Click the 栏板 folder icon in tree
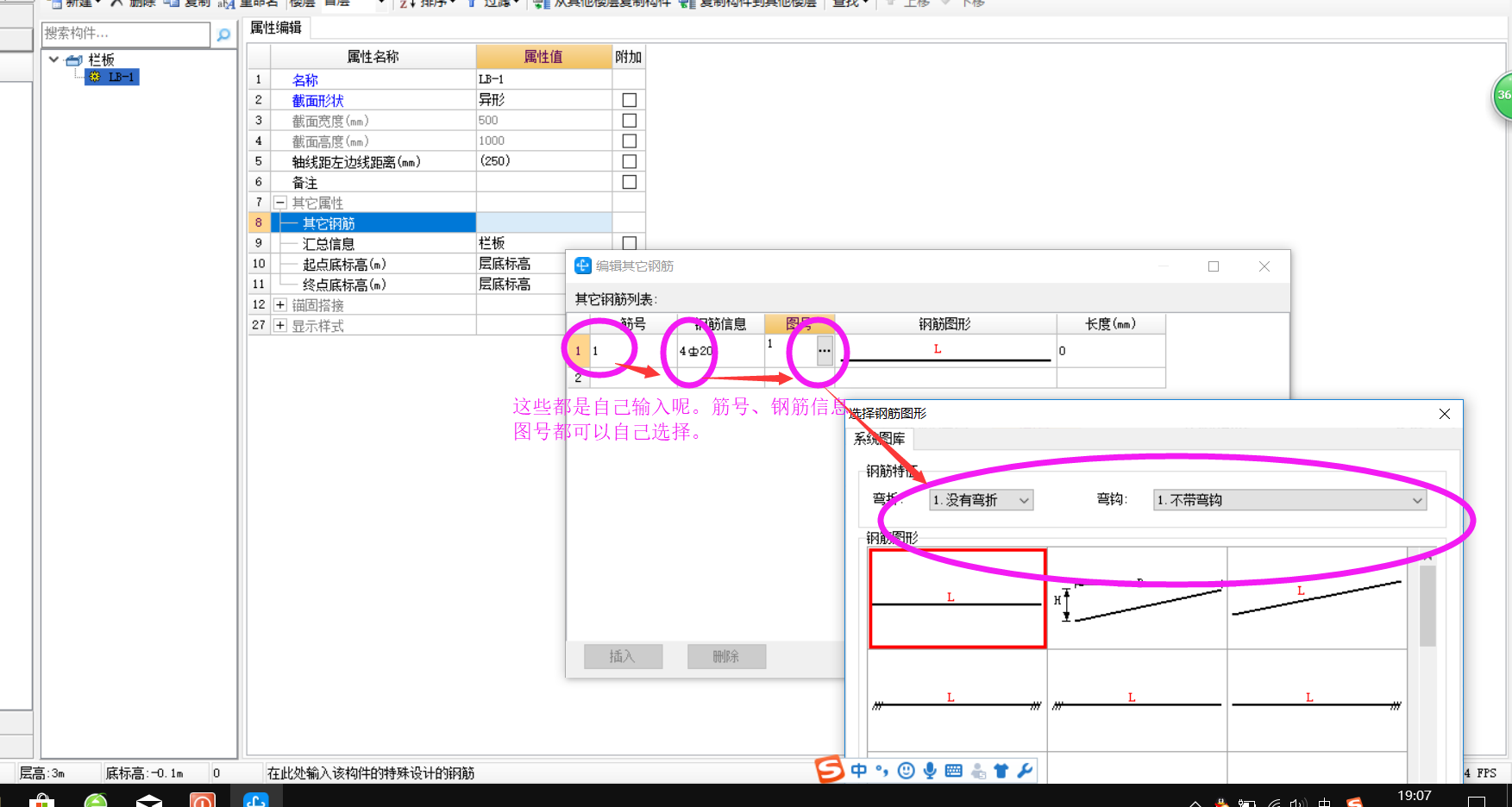1512x807 pixels. click(74, 59)
